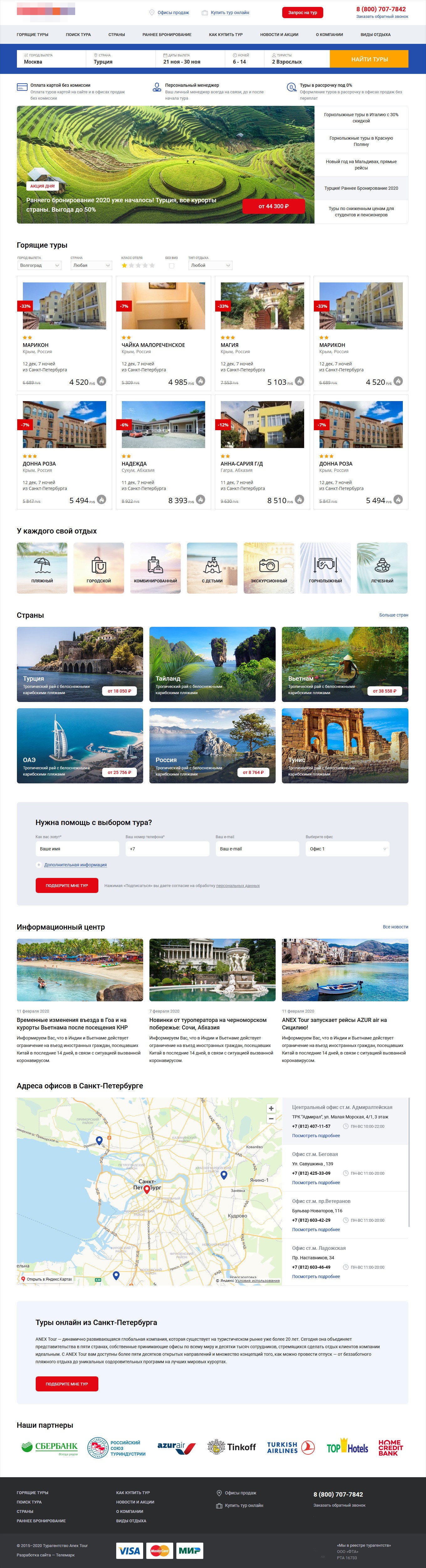This screenshot has height=1568, width=426.
Task: Zoom out the map with minus button
Action: coord(272,1119)
